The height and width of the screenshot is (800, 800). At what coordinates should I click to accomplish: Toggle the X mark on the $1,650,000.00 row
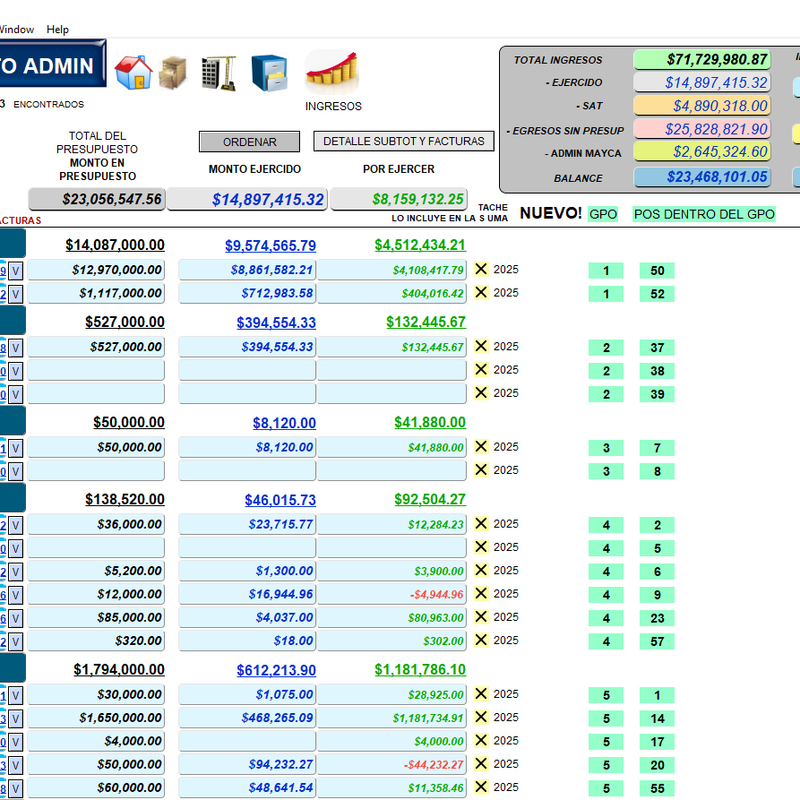click(x=481, y=718)
